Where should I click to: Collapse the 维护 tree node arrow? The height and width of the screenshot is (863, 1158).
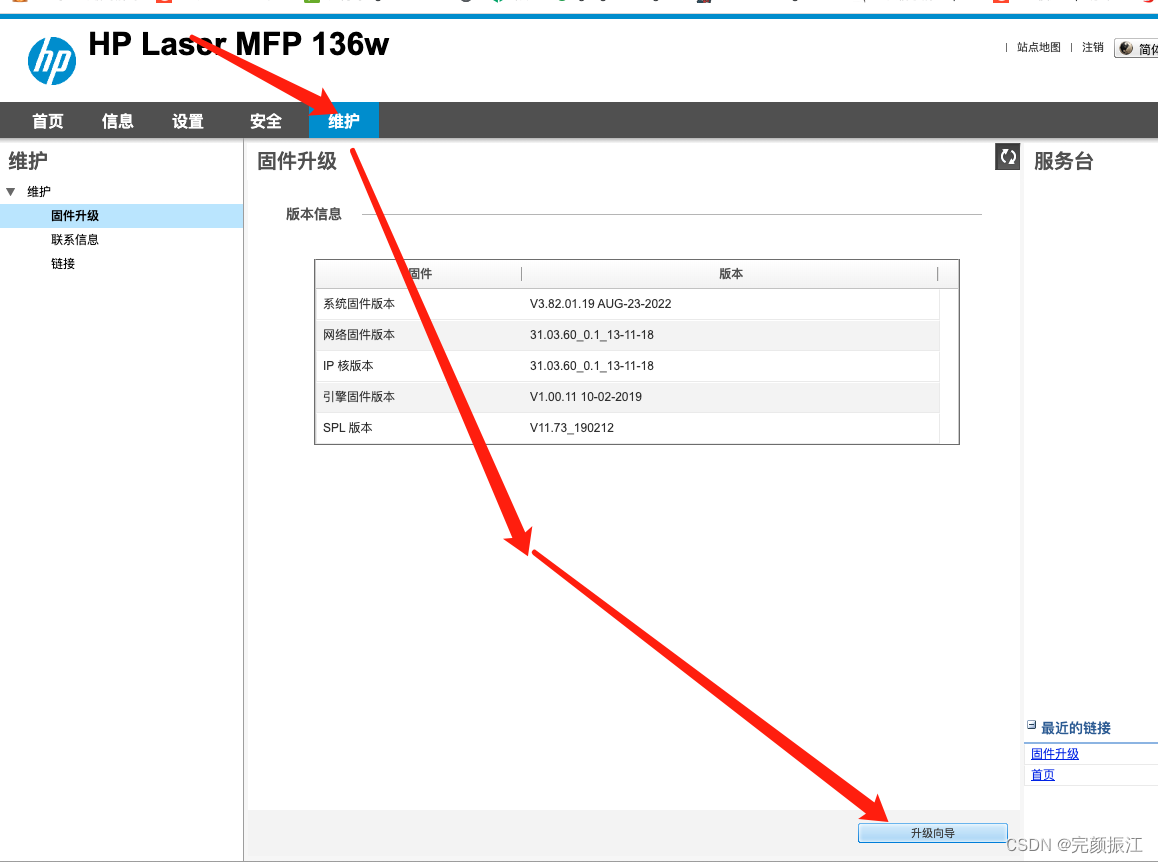click(11, 192)
